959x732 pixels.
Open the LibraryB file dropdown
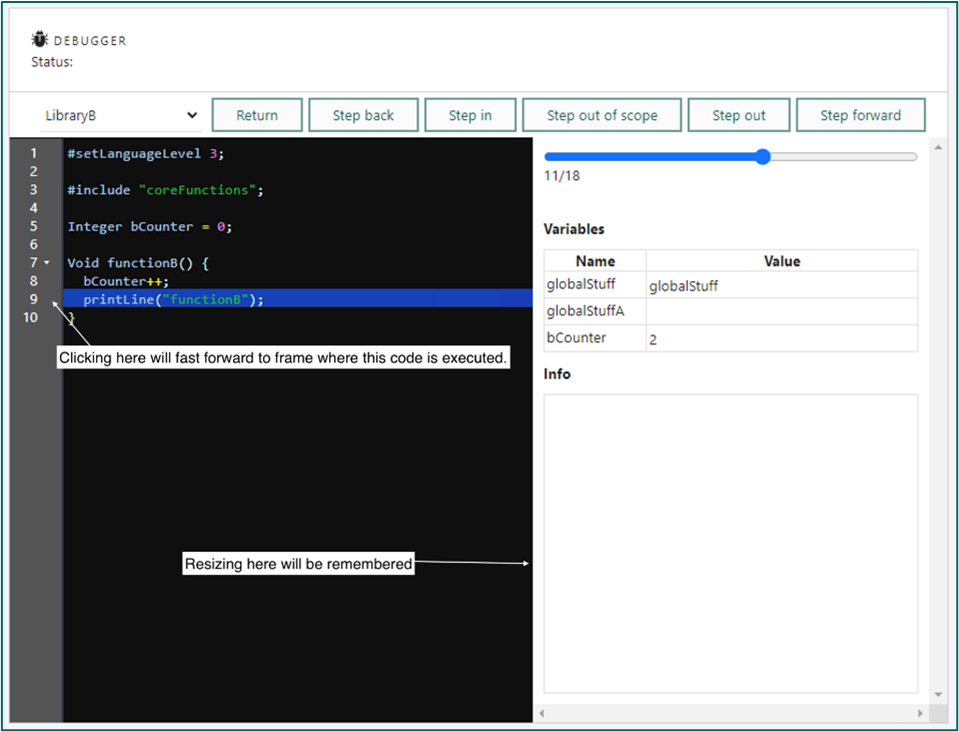click(121, 116)
